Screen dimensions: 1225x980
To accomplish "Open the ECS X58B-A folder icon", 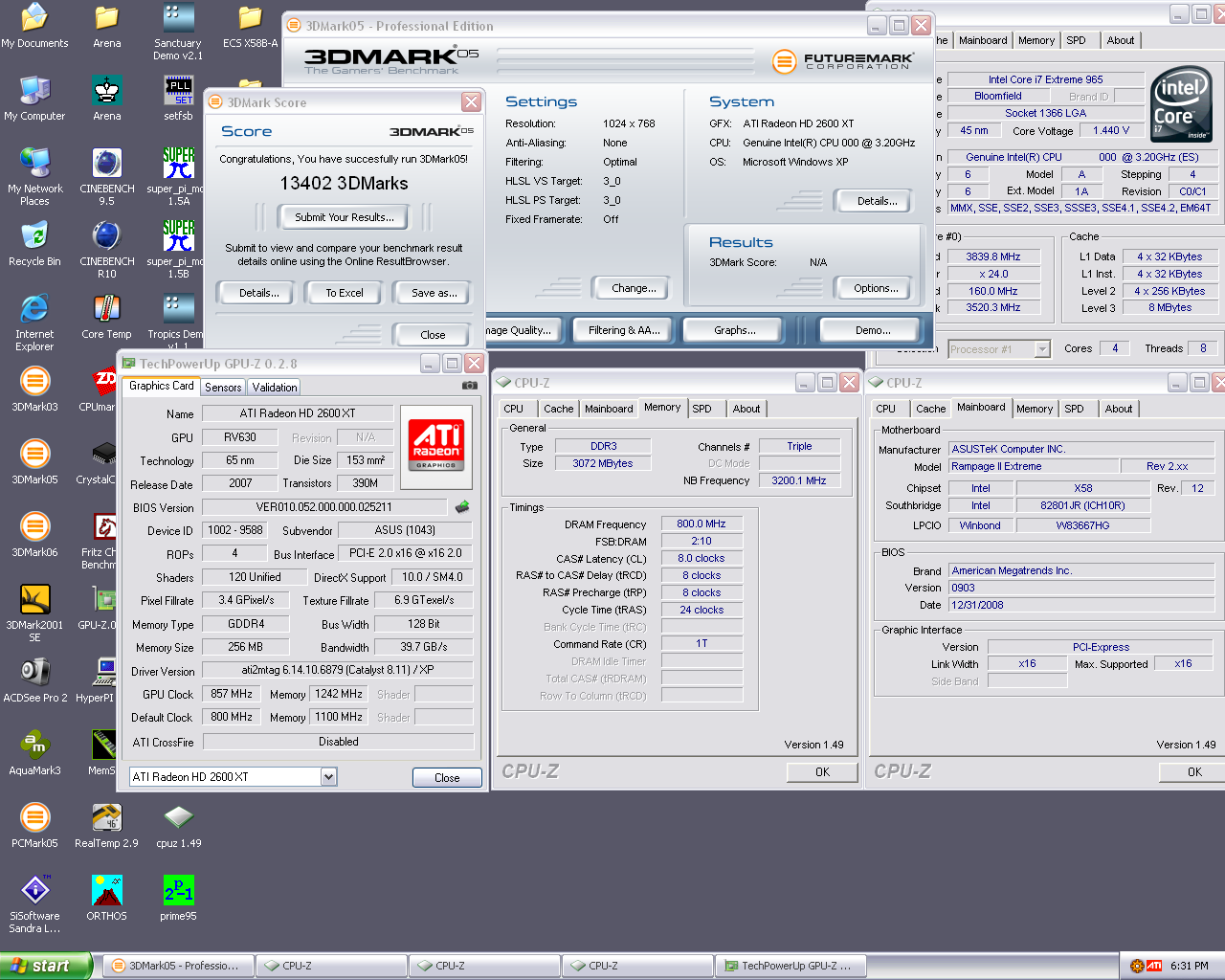I will pos(250,26).
